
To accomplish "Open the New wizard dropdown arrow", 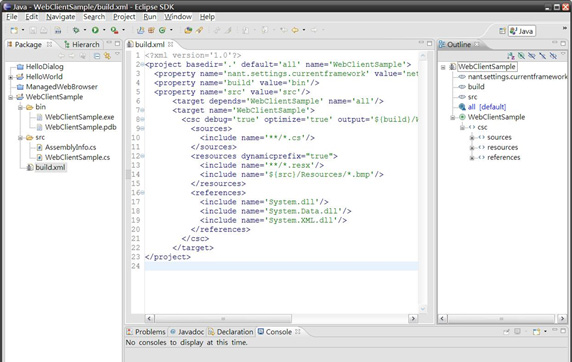I will pyautogui.click(x=23, y=30).
